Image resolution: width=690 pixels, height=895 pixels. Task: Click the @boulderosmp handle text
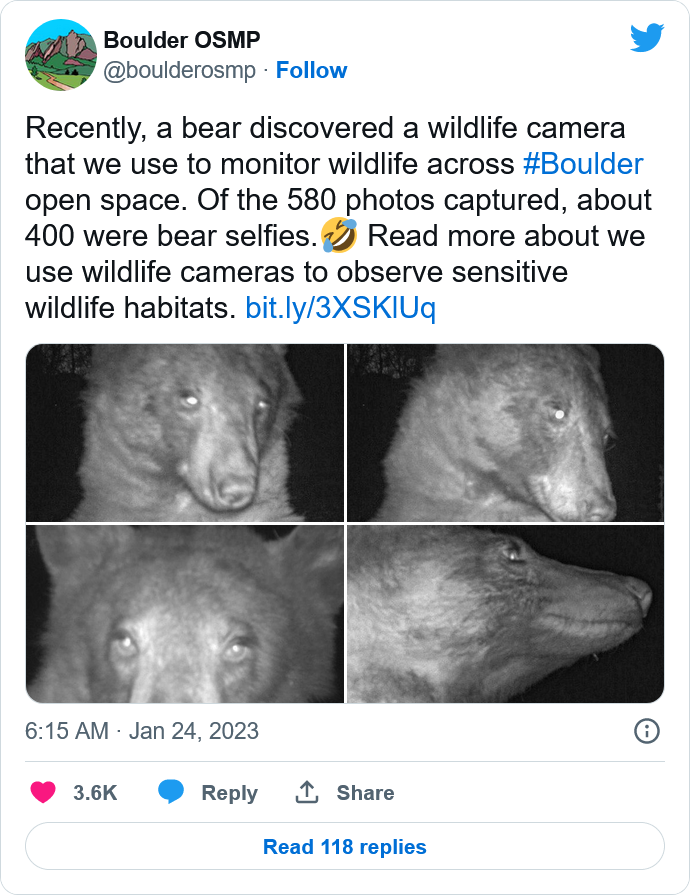coord(179,70)
